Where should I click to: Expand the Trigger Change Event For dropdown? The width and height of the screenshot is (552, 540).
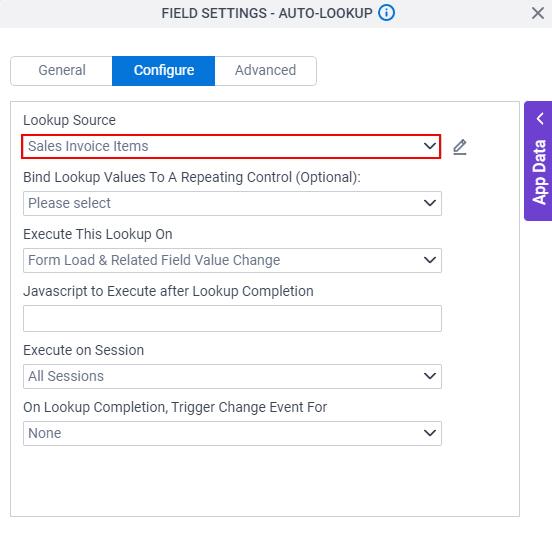coord(232,433)
